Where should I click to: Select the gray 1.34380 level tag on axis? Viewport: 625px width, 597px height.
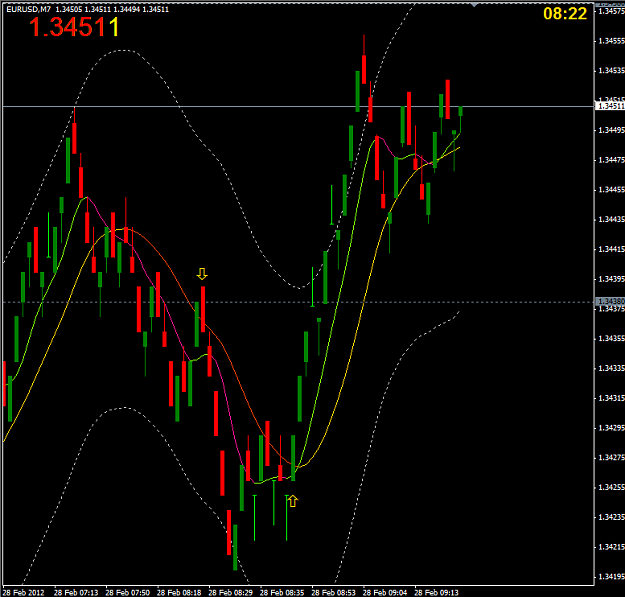pos(609,301)
